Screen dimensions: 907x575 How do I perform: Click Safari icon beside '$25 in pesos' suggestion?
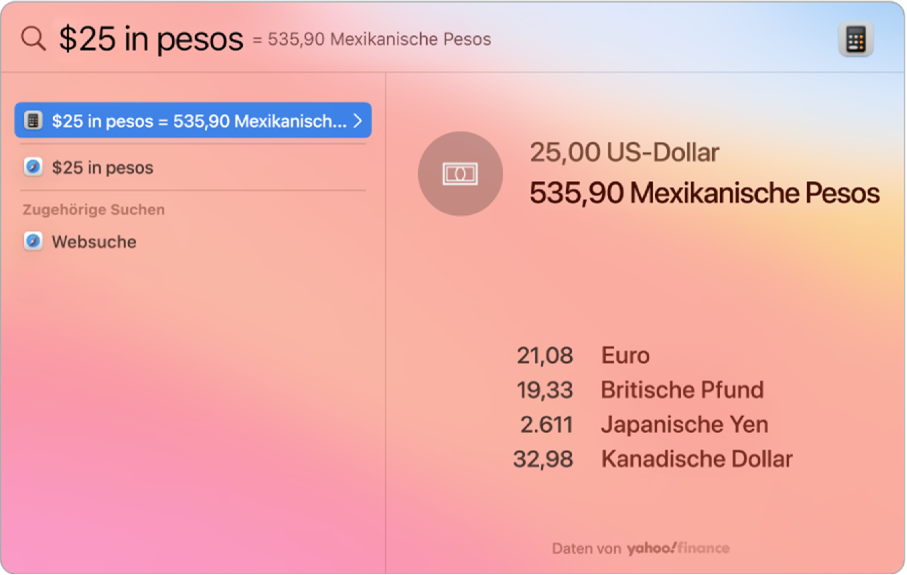click(33, 167)
